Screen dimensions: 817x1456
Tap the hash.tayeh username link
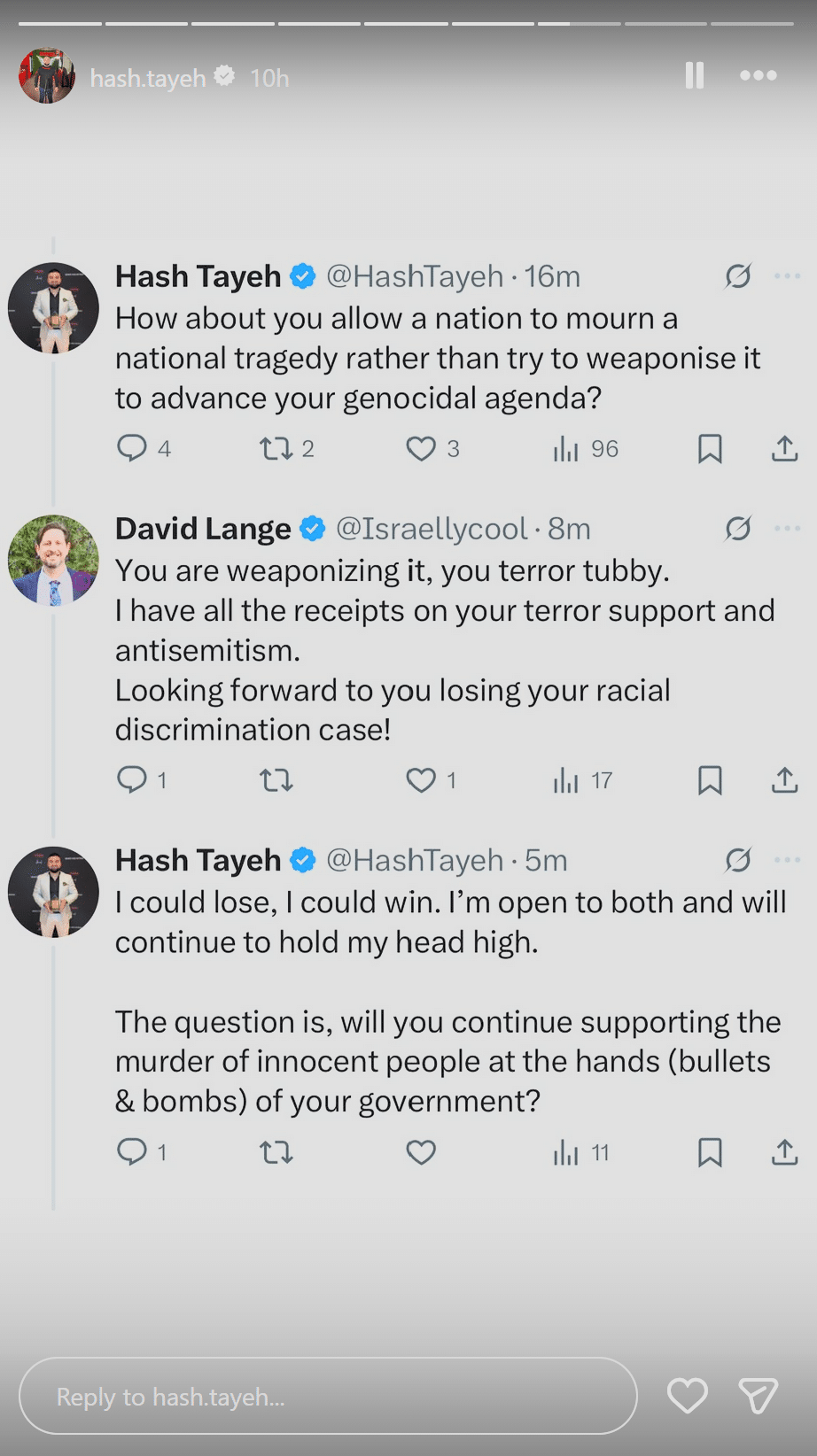(148, 78)
